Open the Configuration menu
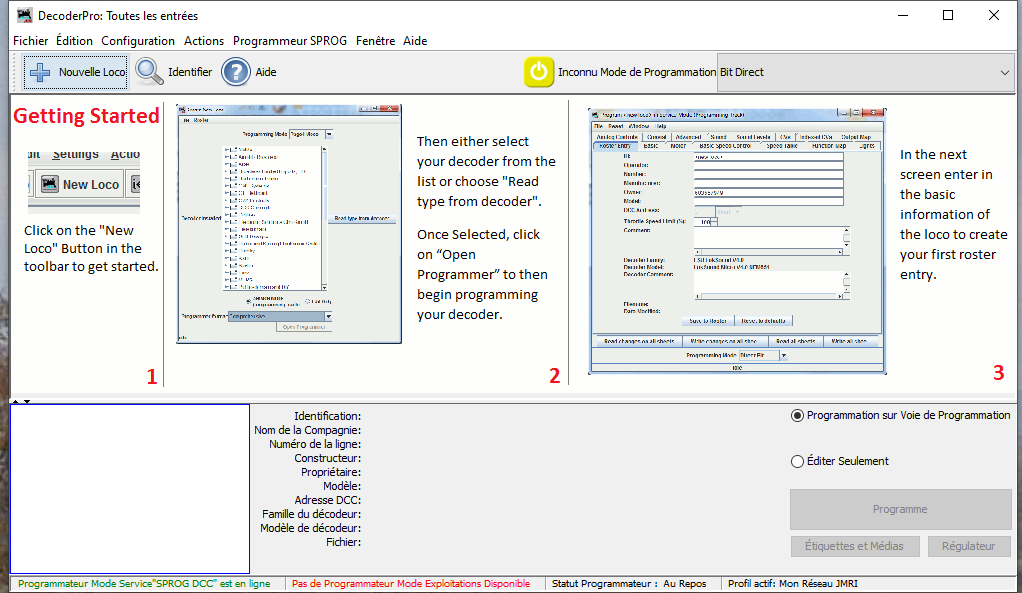The height and width of the screenshot is (593, 1022). click(x=138, y=40)
